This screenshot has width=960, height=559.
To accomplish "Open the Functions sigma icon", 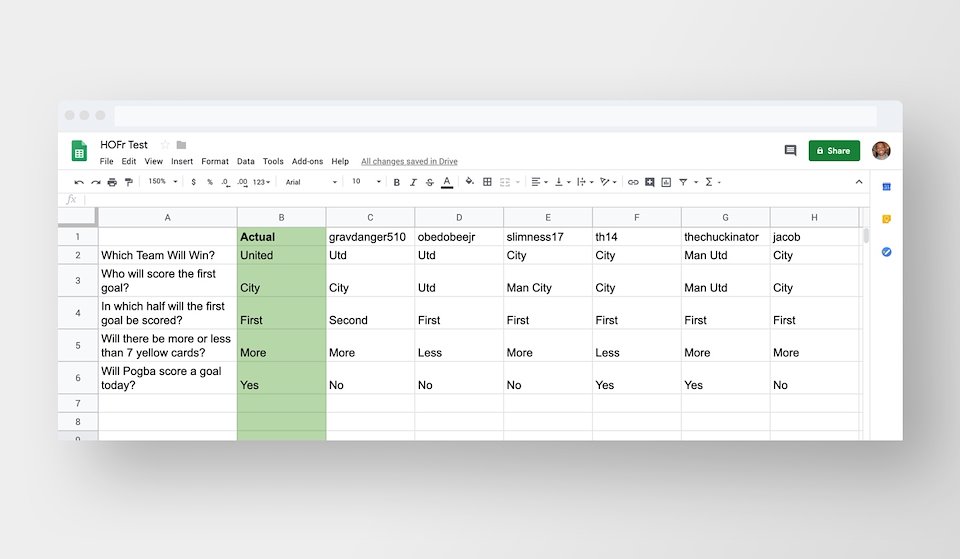I will coord(710,182).
